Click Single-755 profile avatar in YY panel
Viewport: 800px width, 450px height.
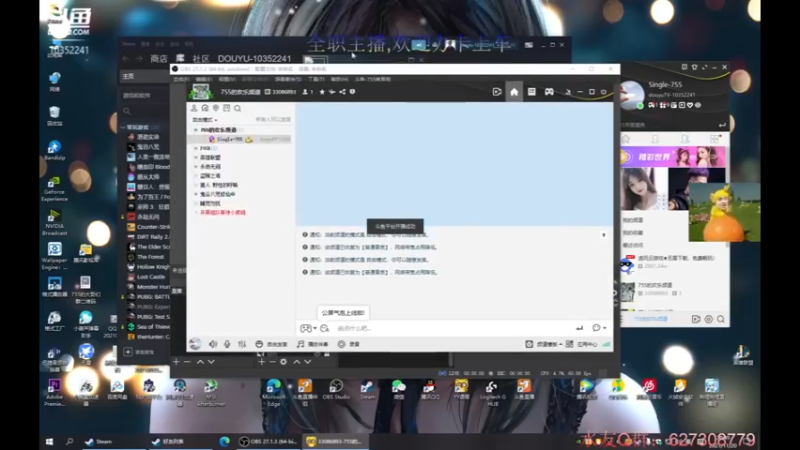point(632,95)
